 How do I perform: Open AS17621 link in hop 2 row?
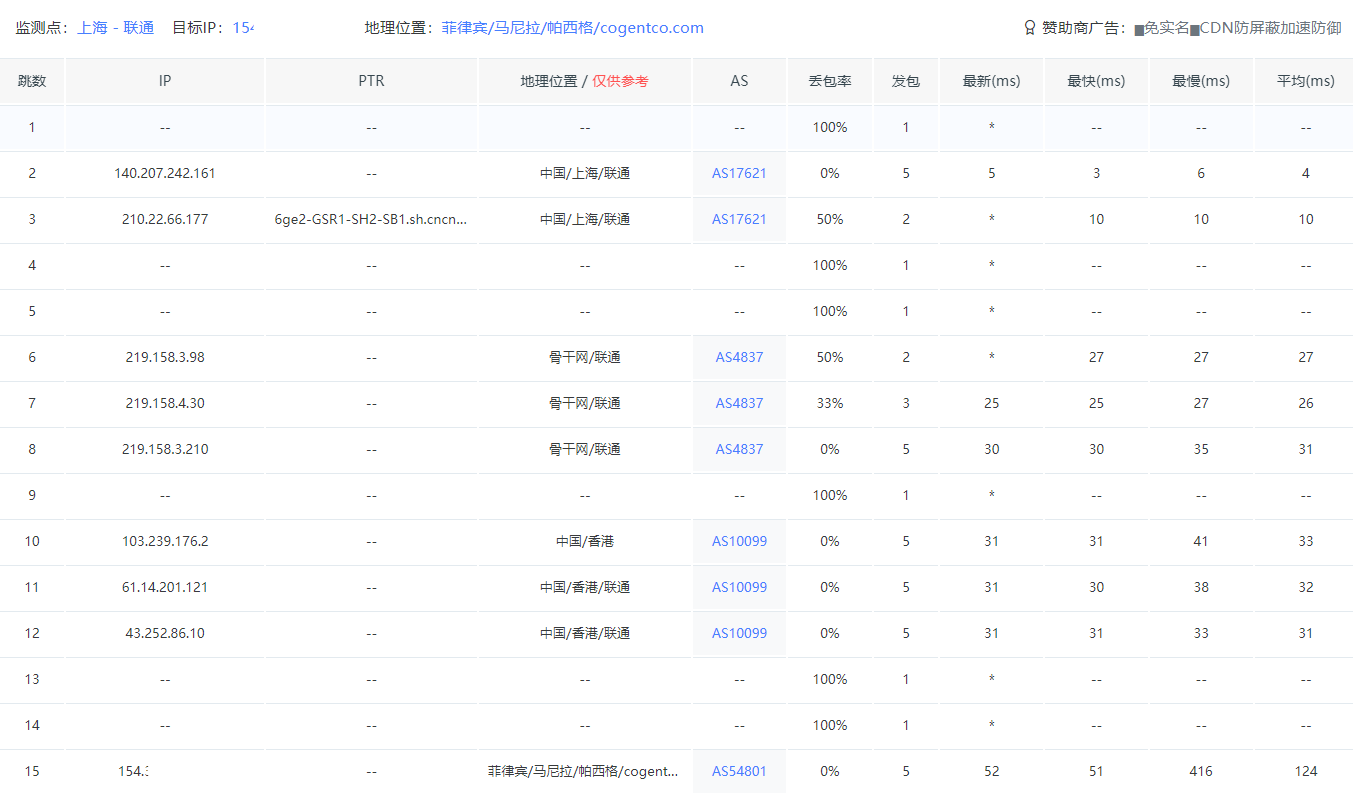[739, 173]
